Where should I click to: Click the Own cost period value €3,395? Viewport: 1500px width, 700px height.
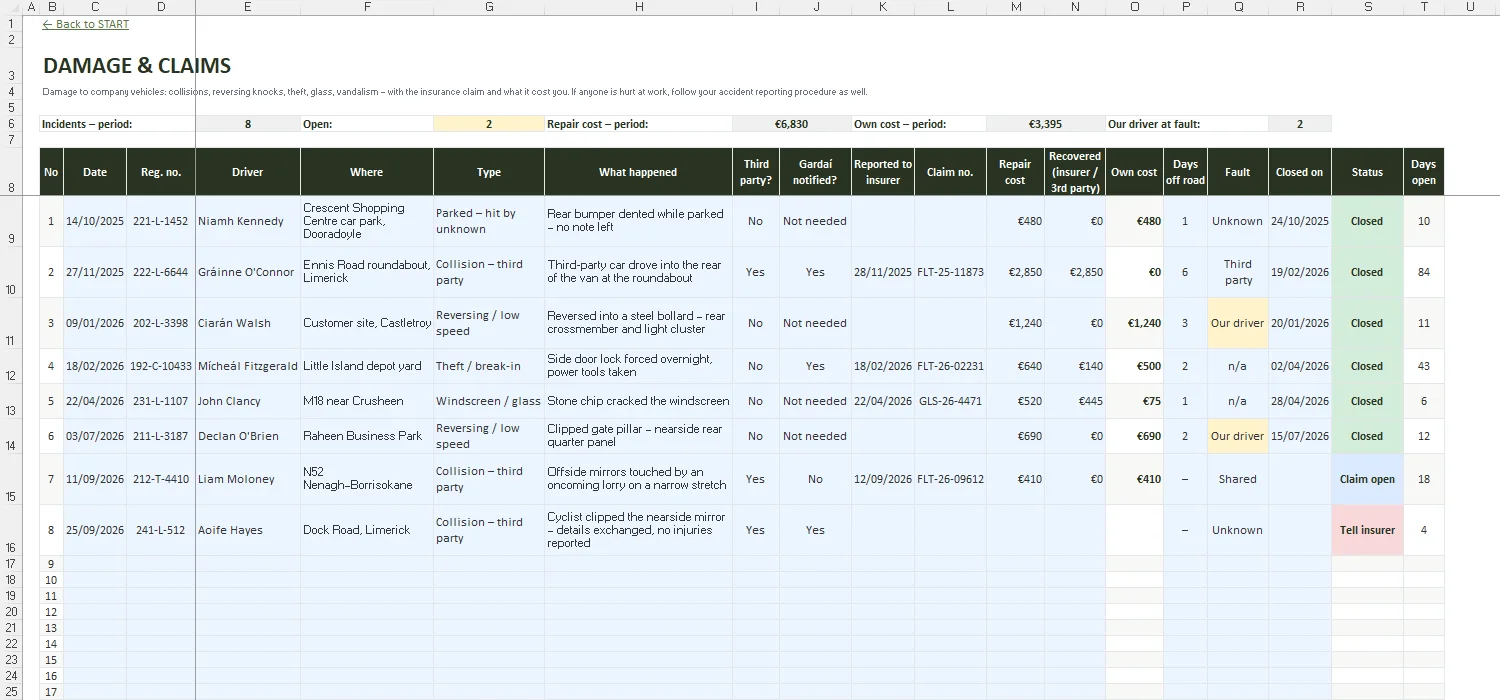pyautogui.click(x=1045, y=124)
